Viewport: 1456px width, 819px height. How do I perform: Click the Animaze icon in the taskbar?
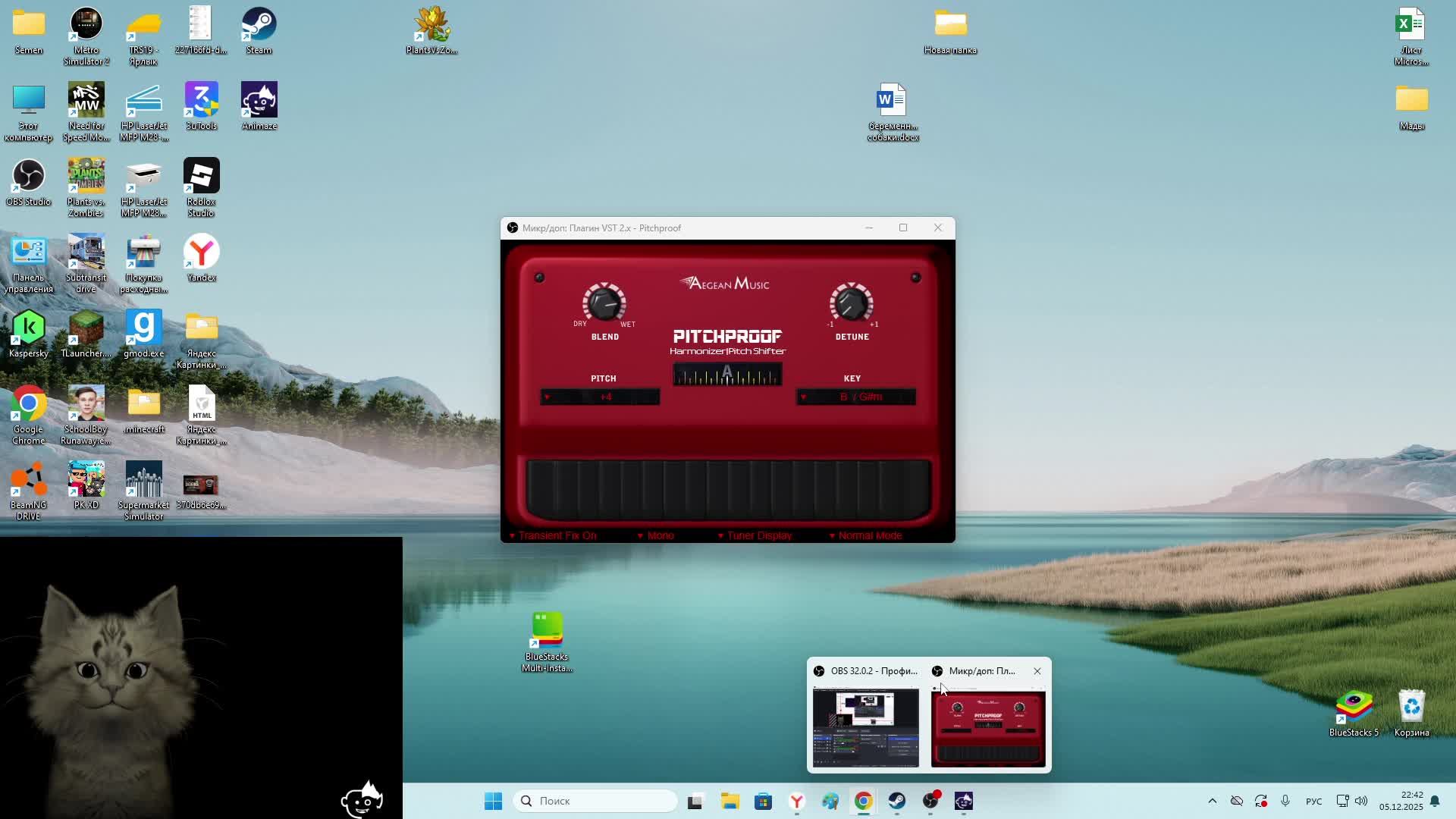pos(964,802)
